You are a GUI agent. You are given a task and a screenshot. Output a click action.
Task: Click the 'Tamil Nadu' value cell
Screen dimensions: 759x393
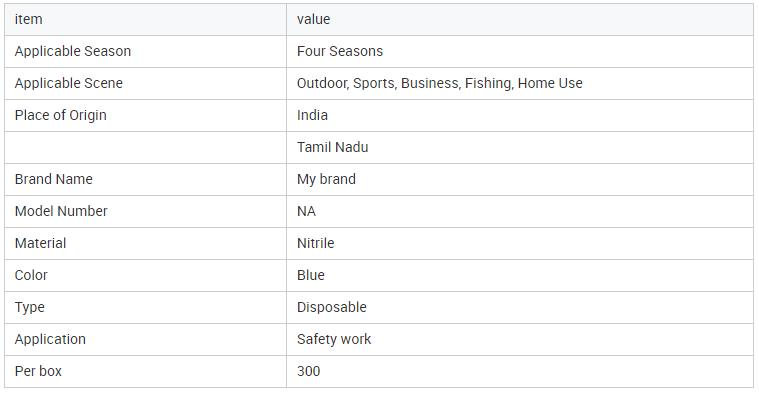(520, 147)
